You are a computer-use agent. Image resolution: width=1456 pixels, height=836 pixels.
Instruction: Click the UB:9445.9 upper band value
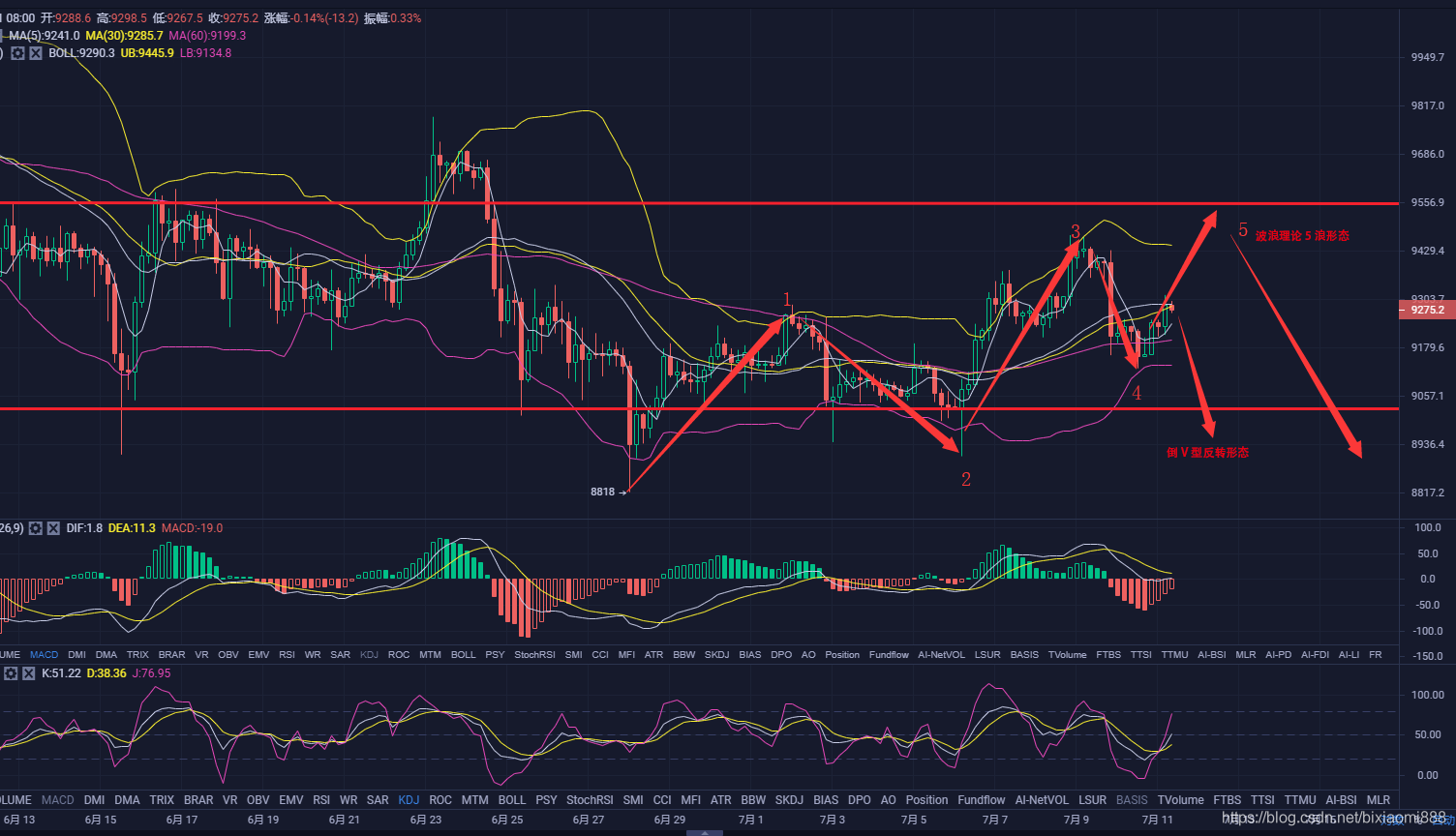147,53
